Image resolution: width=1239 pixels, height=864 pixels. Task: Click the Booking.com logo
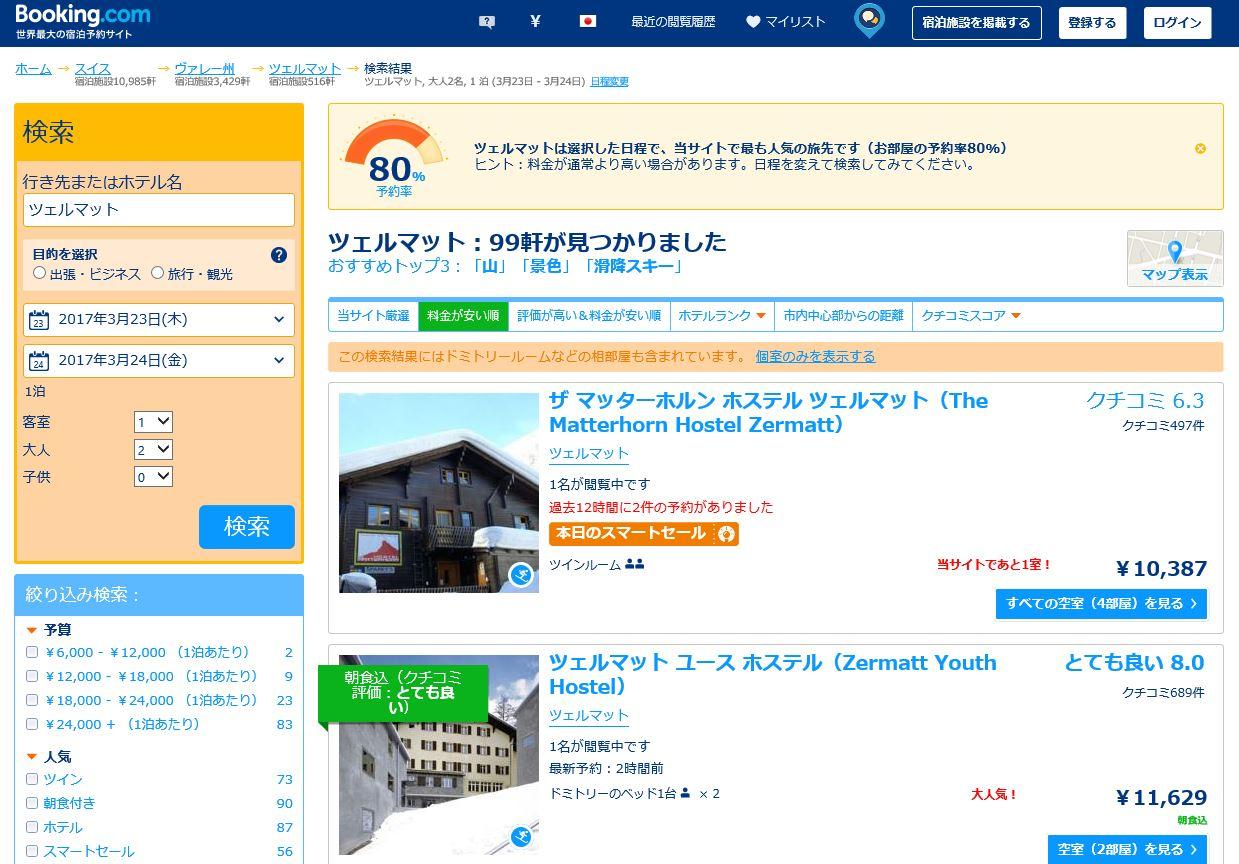[83, 15]
